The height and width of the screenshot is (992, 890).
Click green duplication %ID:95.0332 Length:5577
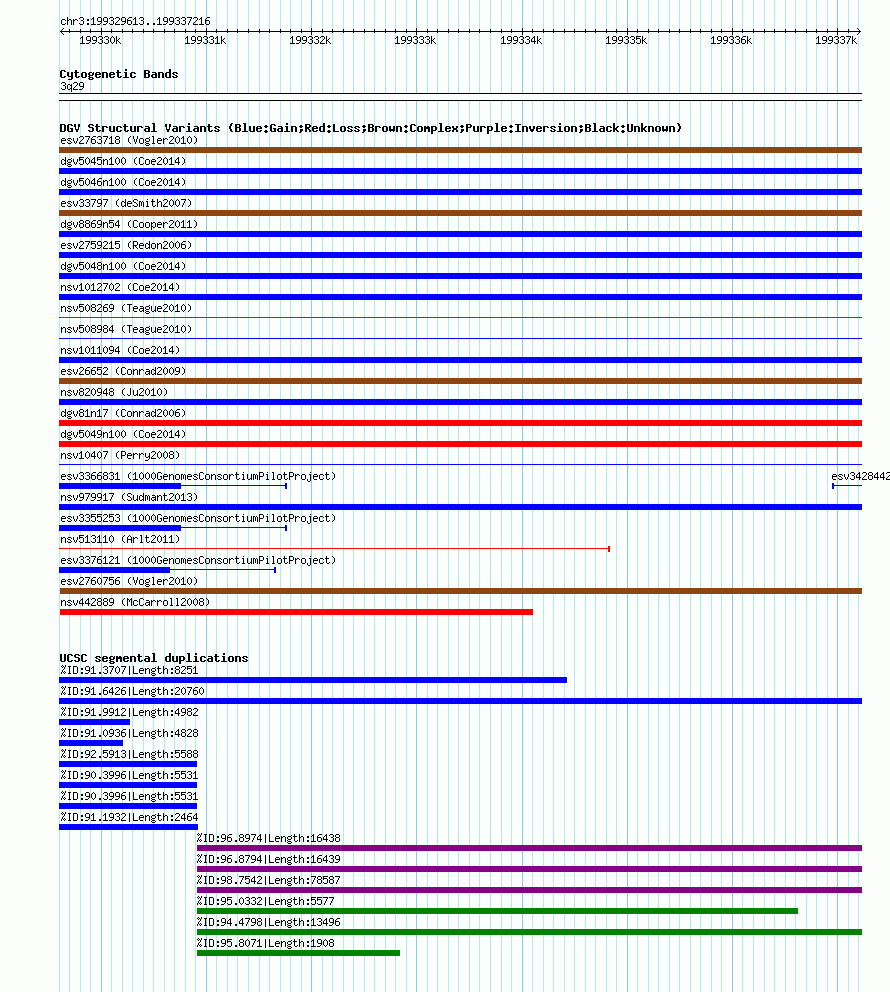266,902
